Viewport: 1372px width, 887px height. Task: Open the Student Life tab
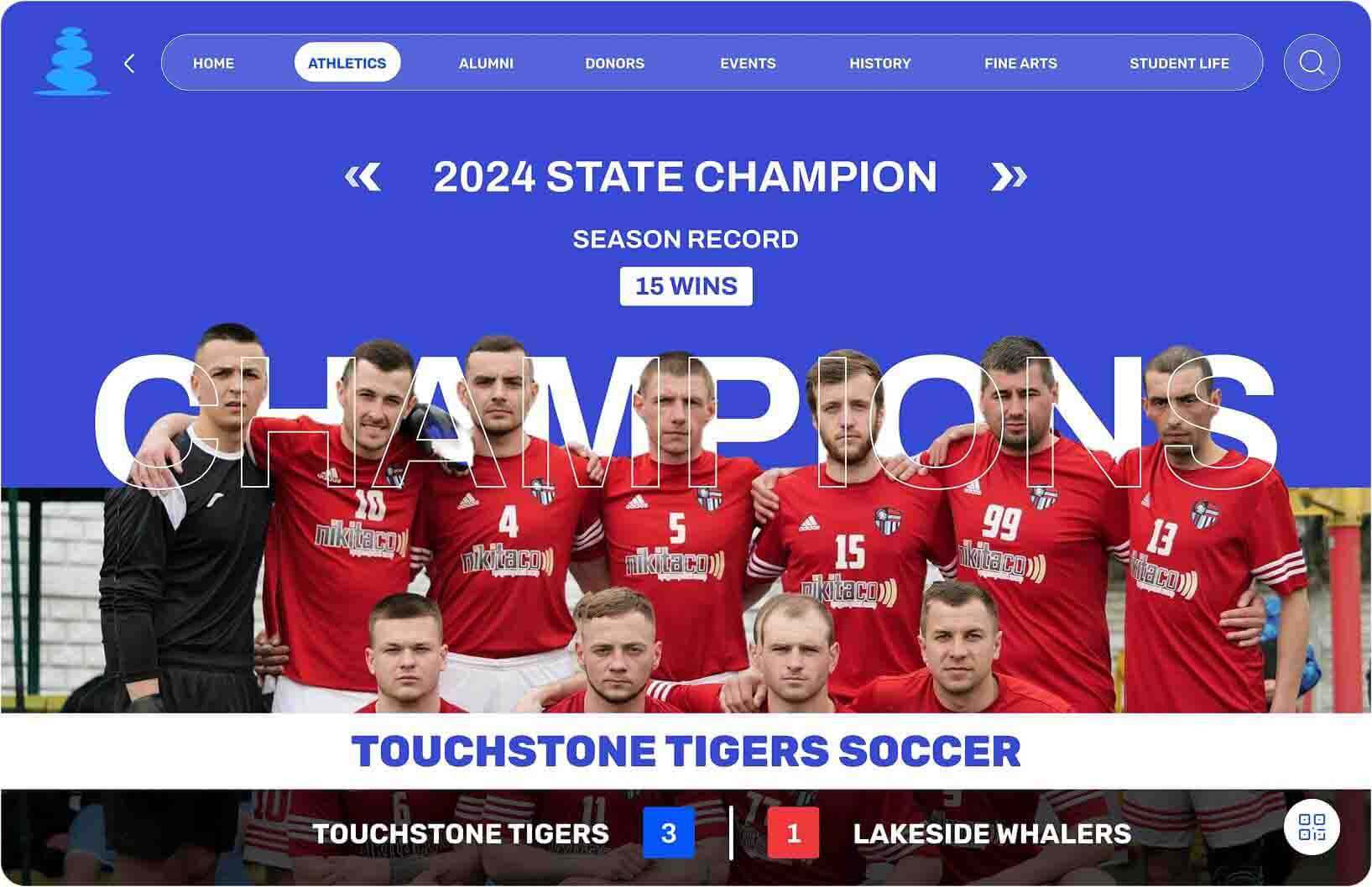coord(1179,63)
